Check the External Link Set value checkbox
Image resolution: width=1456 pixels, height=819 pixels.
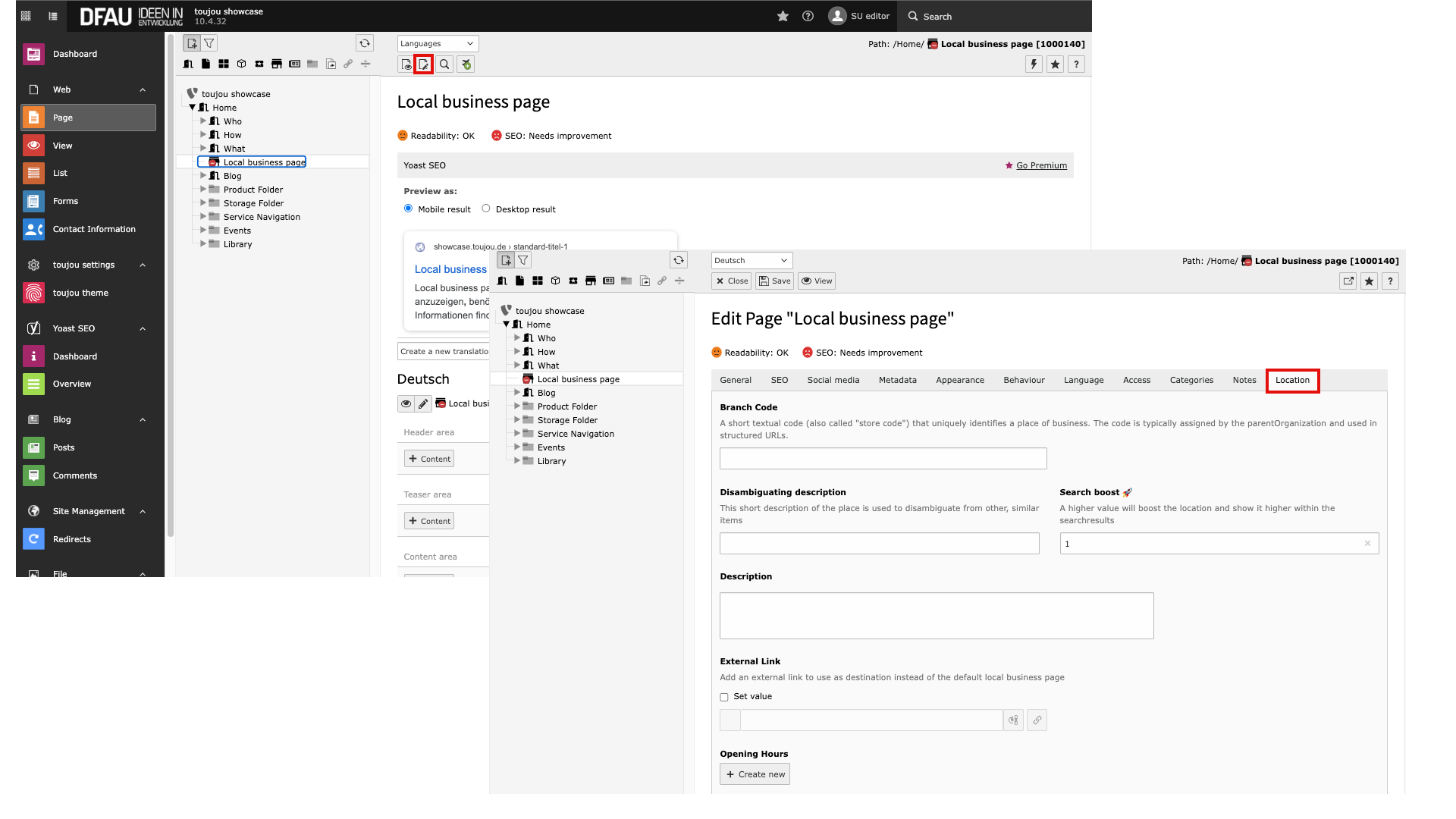point(724,697)
